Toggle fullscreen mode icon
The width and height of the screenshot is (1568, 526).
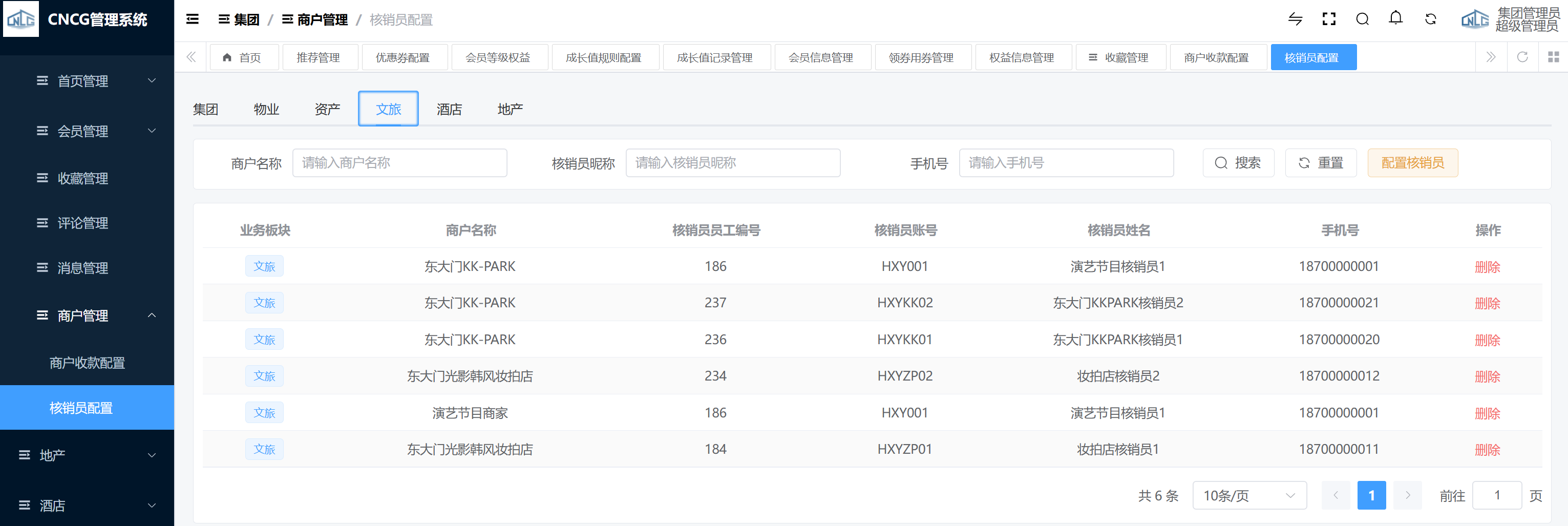1329,19
